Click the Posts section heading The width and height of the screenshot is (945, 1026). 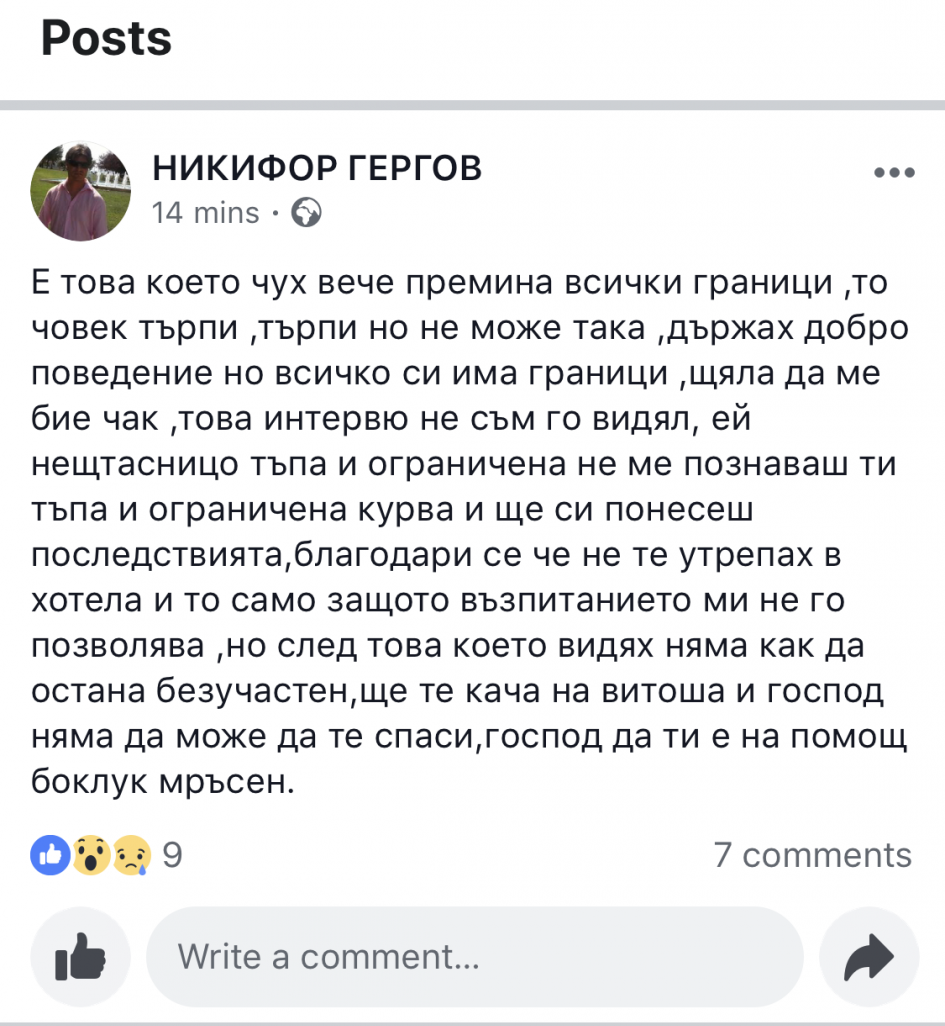107,38
